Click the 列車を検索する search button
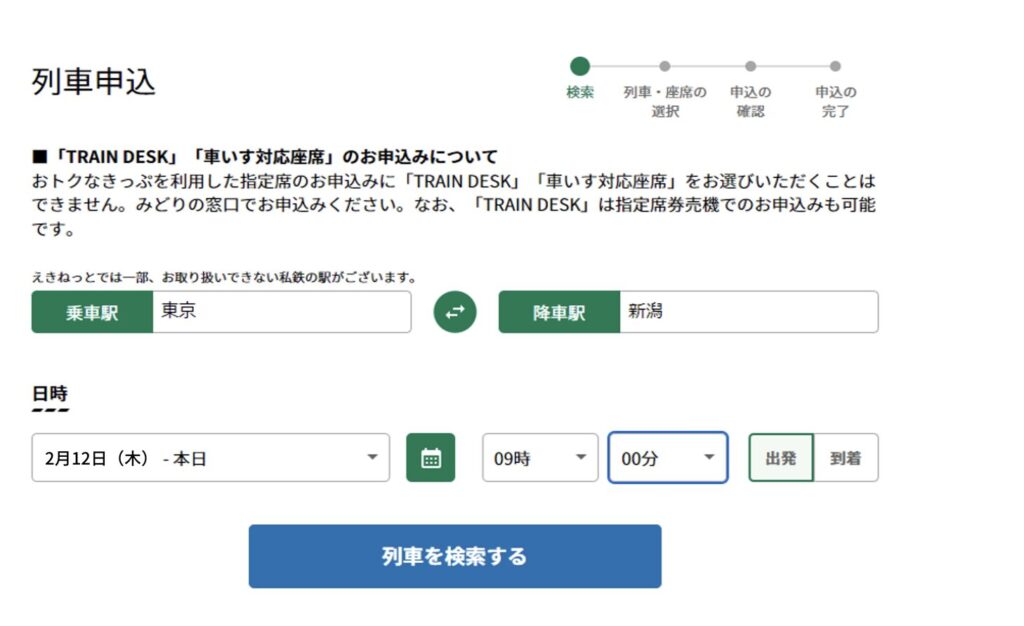This screenshot has height=626, width=1024. (455, 556)
